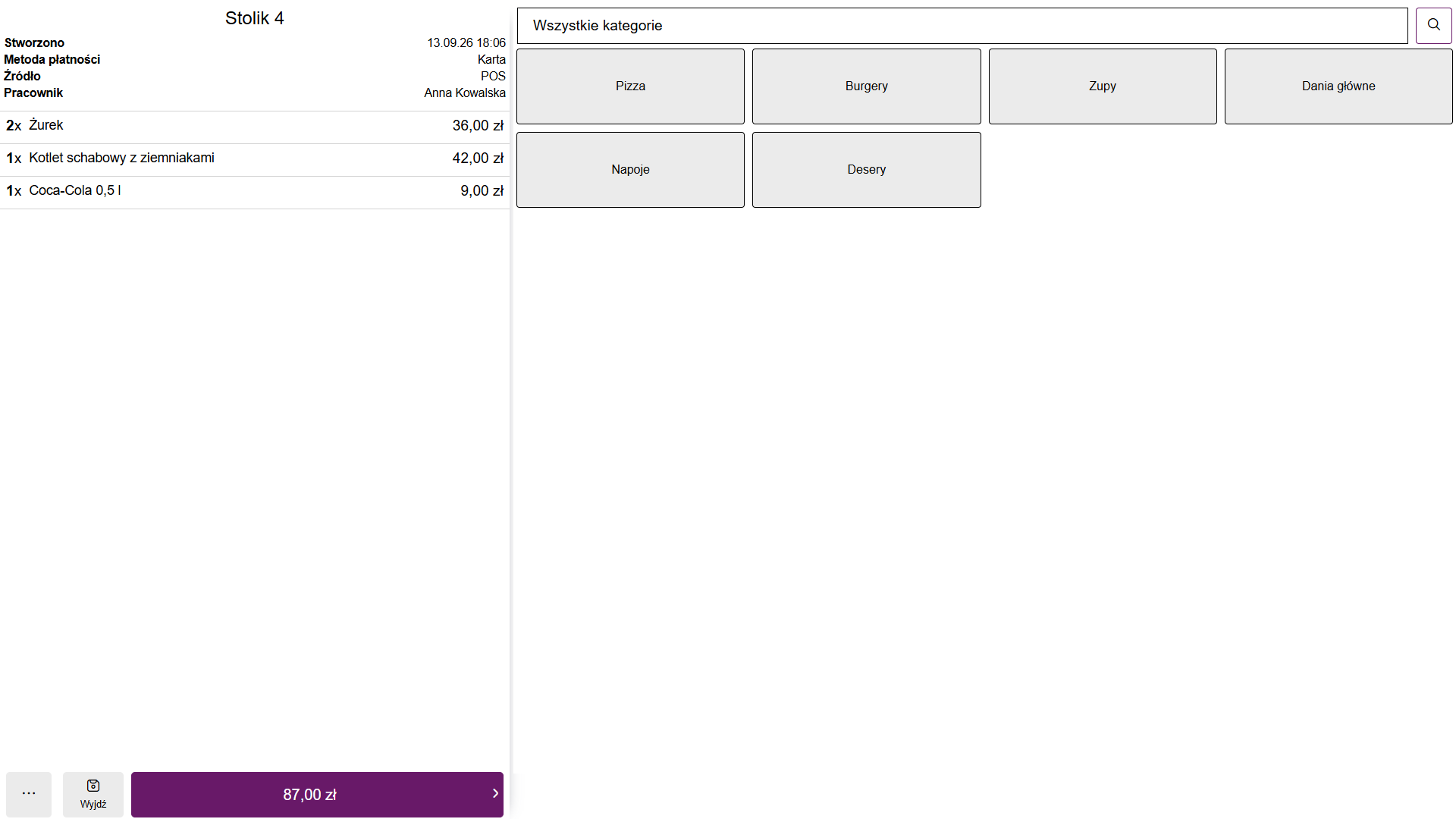Viewport: 1456px width, 819px height.
Task: Open the Dania główne category
Action: 1338,86
